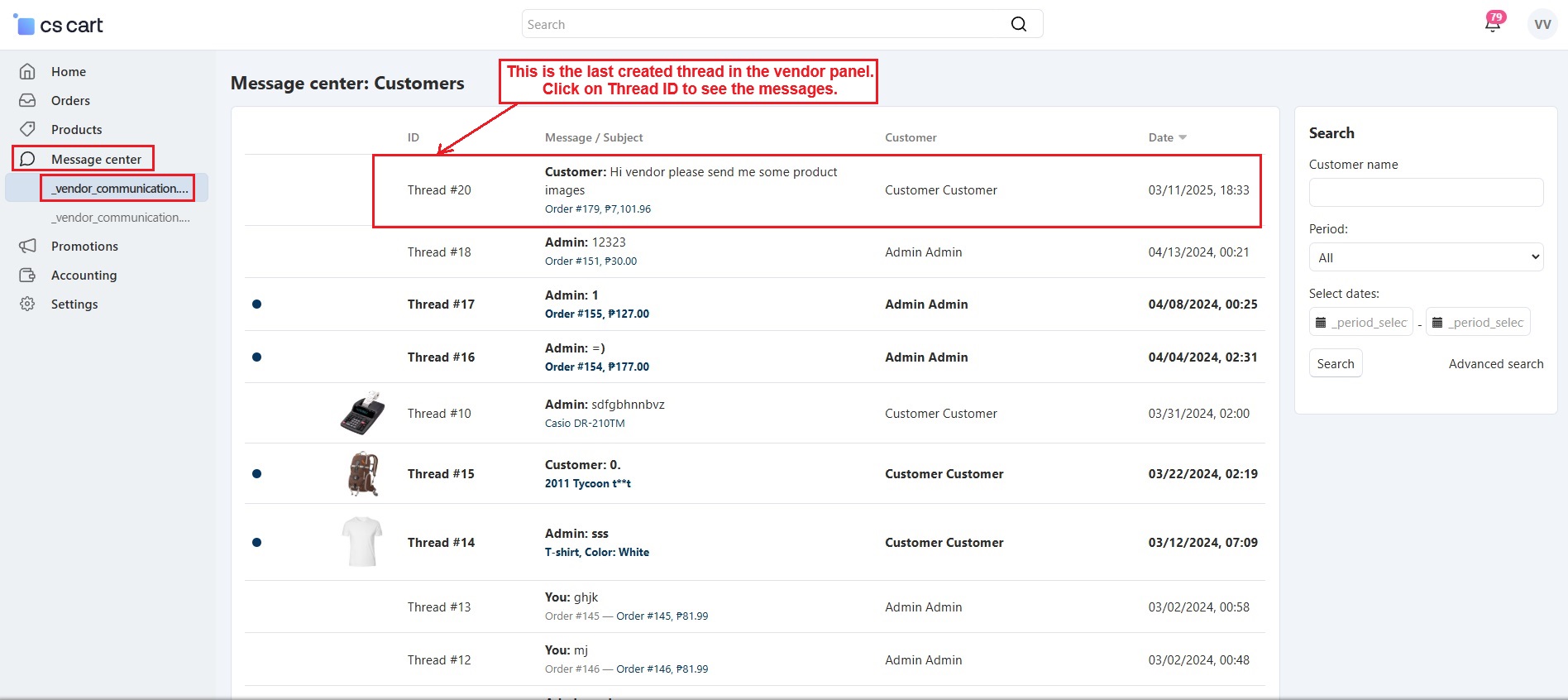Click the Products tag icon
Screen dimensions: 1568x700
[27, 129]
